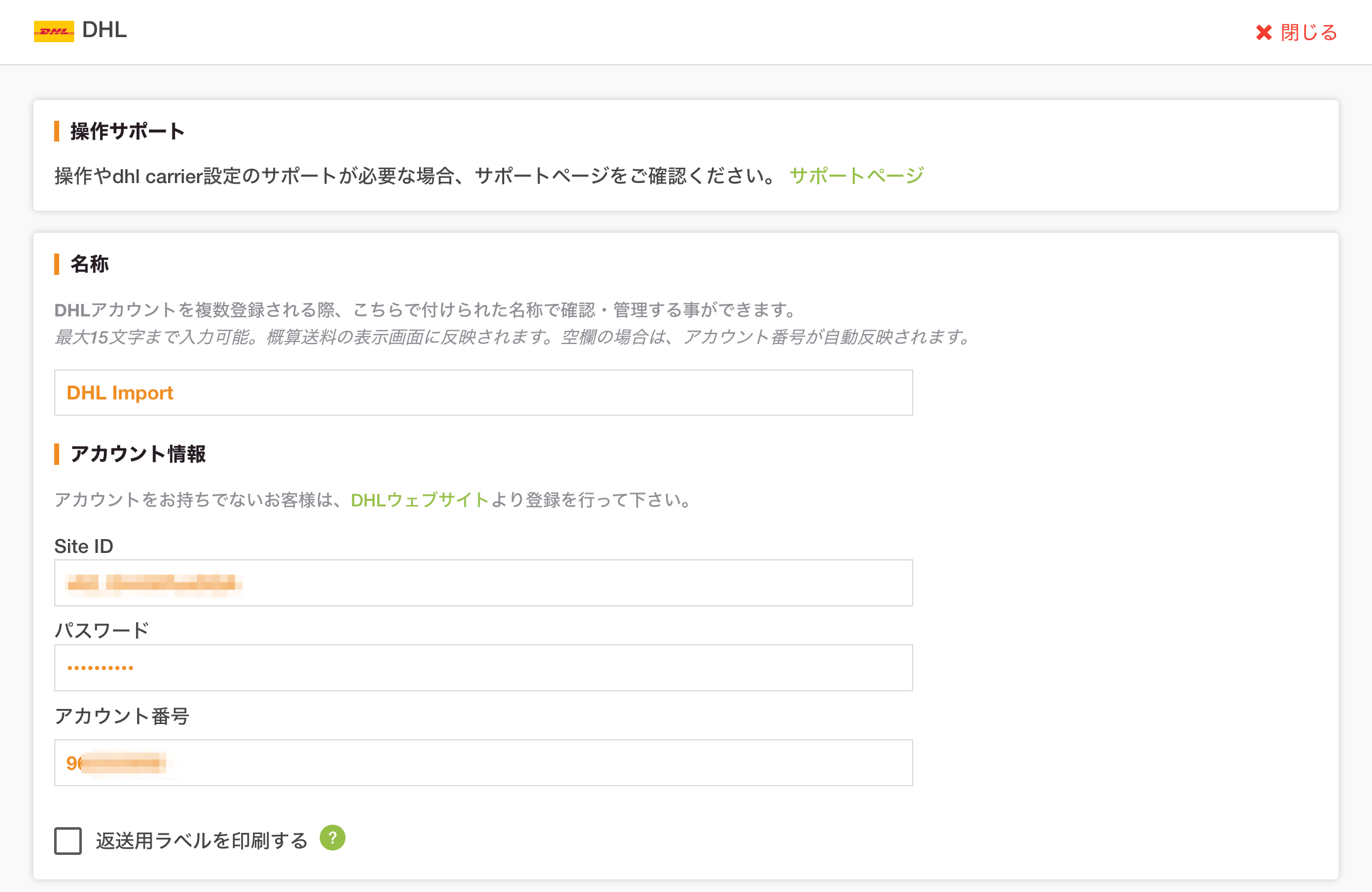Select the パスワード input field
Image resolution: width=1372 pixels, height=892 pixels.
[x=483, y=667]
